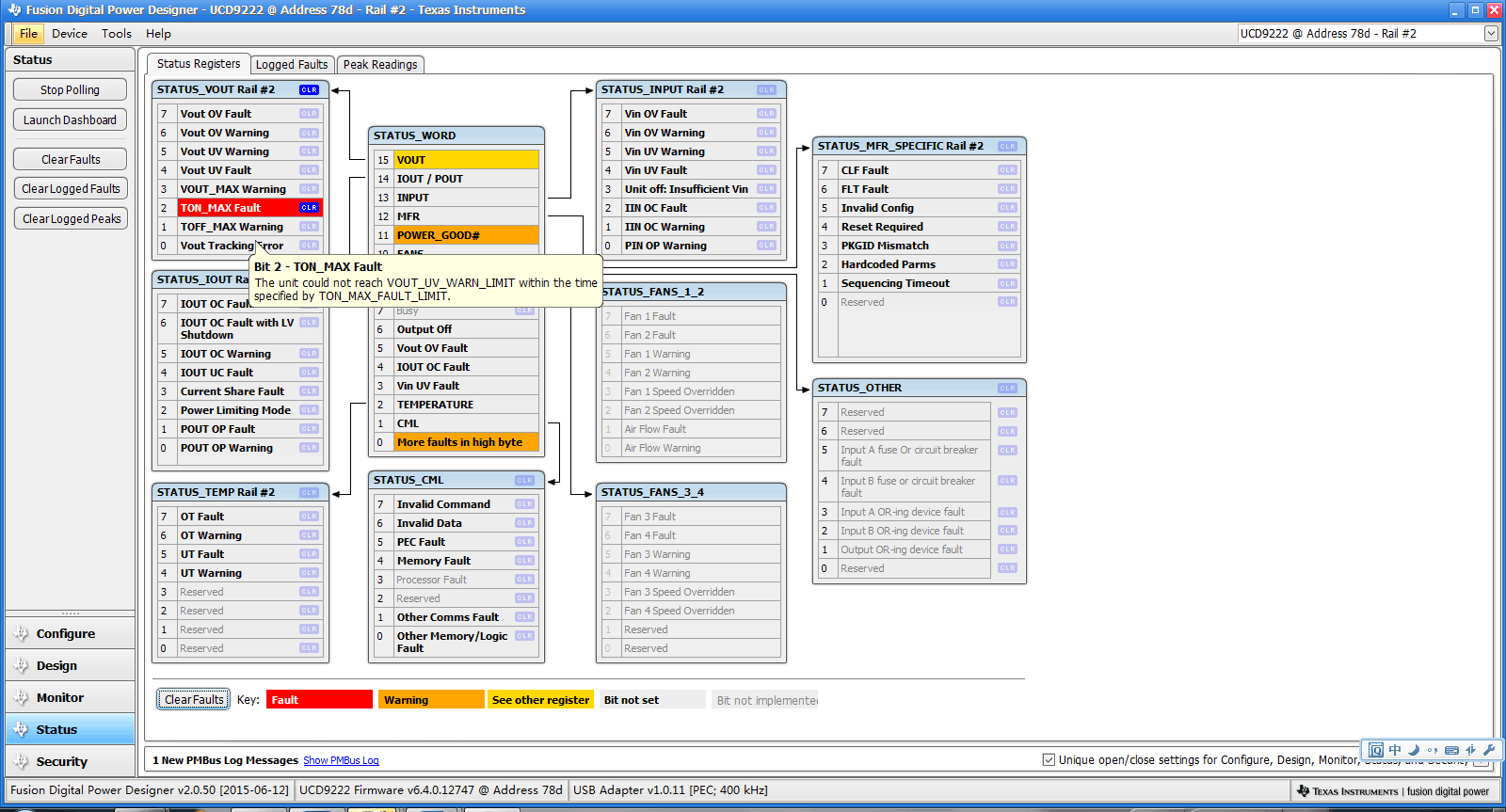Switch to the Peak Readings tab
Screen dimensions: 1506x812
coord(380,65)
